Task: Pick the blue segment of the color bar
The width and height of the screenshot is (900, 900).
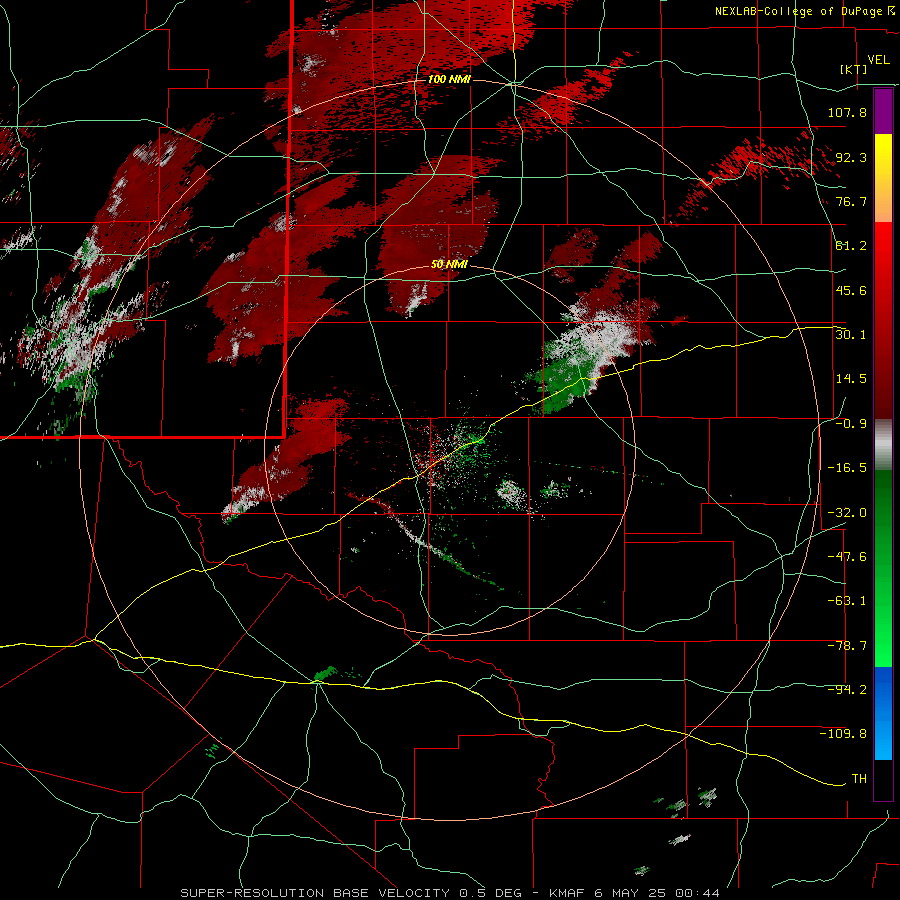Action: point(883,713)
